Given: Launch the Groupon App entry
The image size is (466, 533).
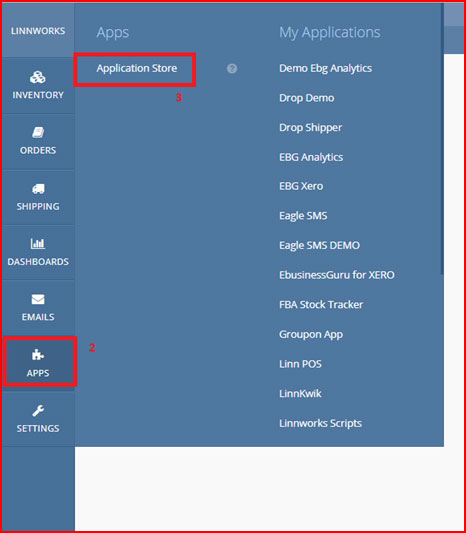Looking at the screenshot, I should (x=311, y=334).
